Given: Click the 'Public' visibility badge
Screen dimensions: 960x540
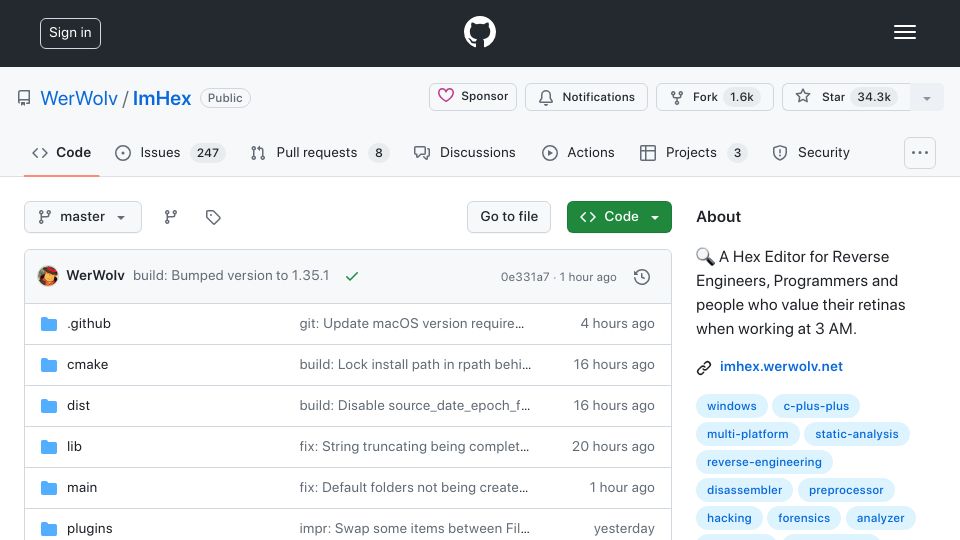Looking at the screenshot, I should pos(225,98).
